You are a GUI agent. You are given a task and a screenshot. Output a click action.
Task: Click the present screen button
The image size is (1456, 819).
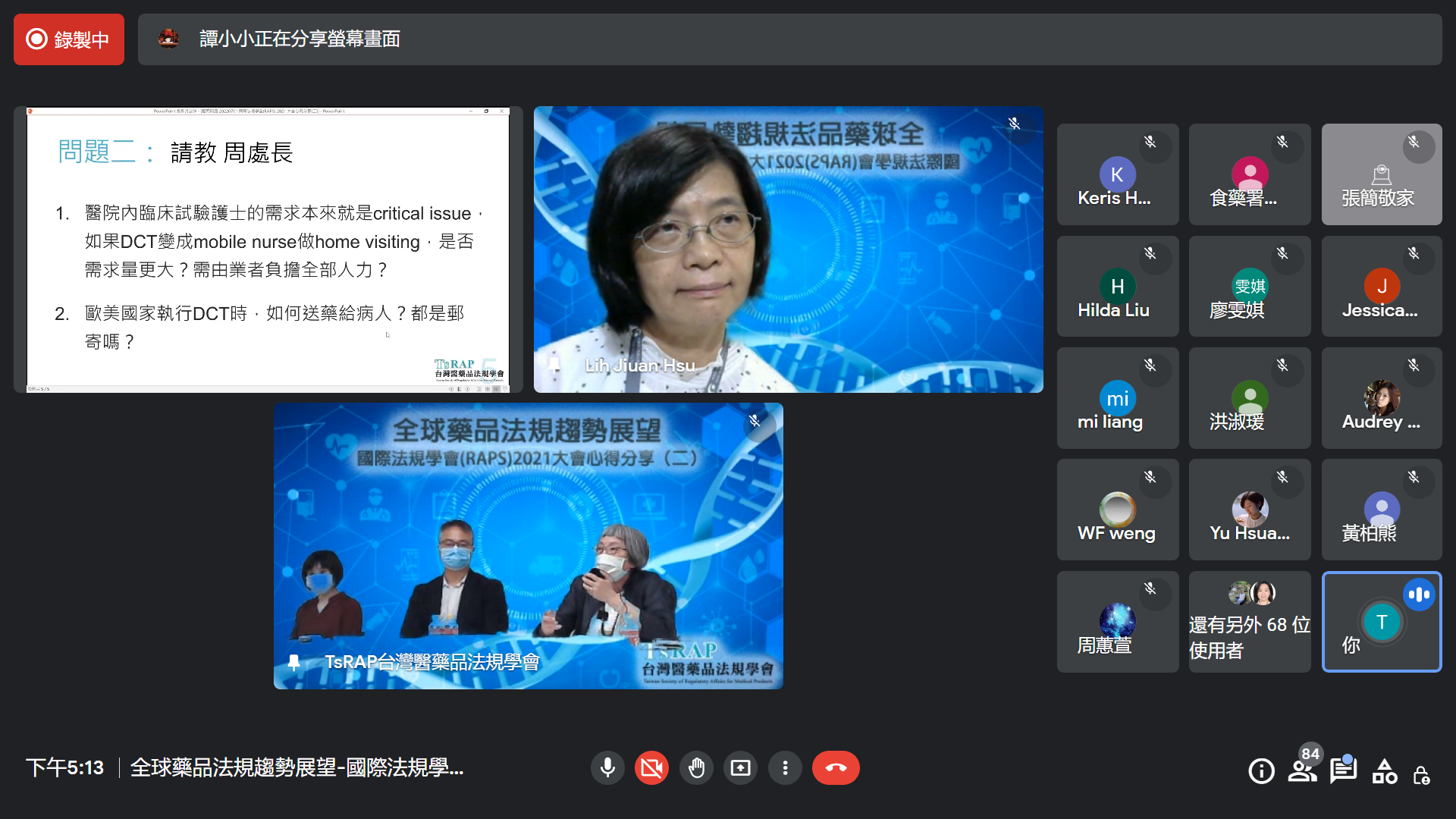[740, 768]
